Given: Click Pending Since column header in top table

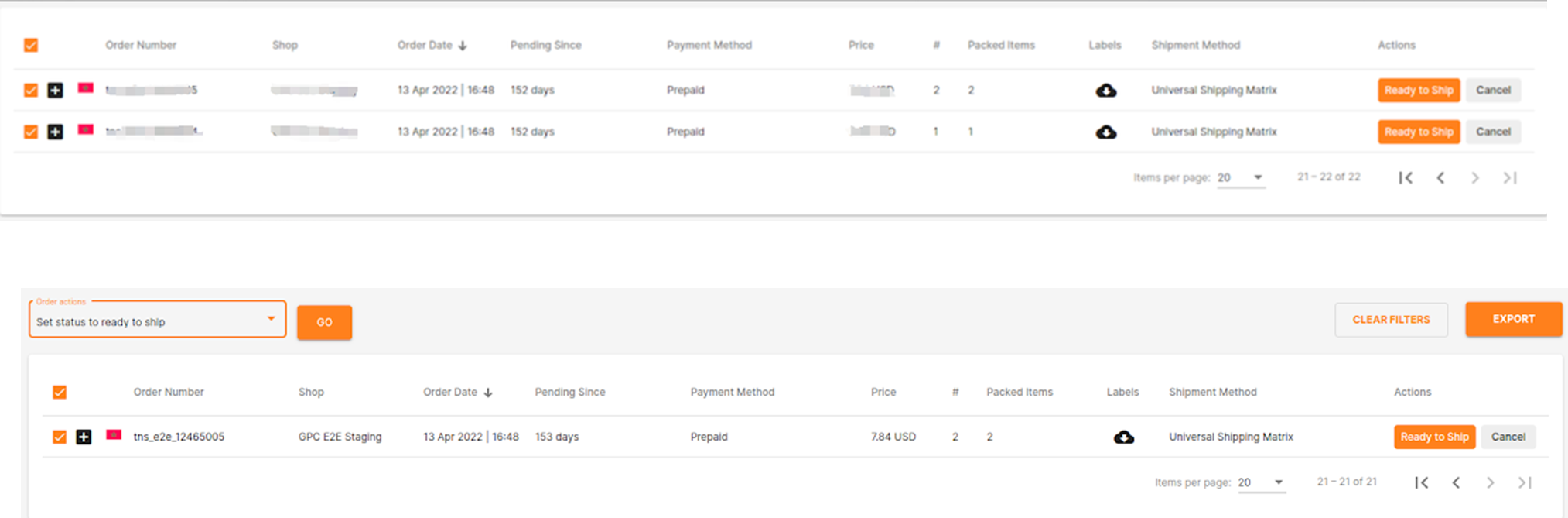Looking at the screenshot, I should point(545,46).
